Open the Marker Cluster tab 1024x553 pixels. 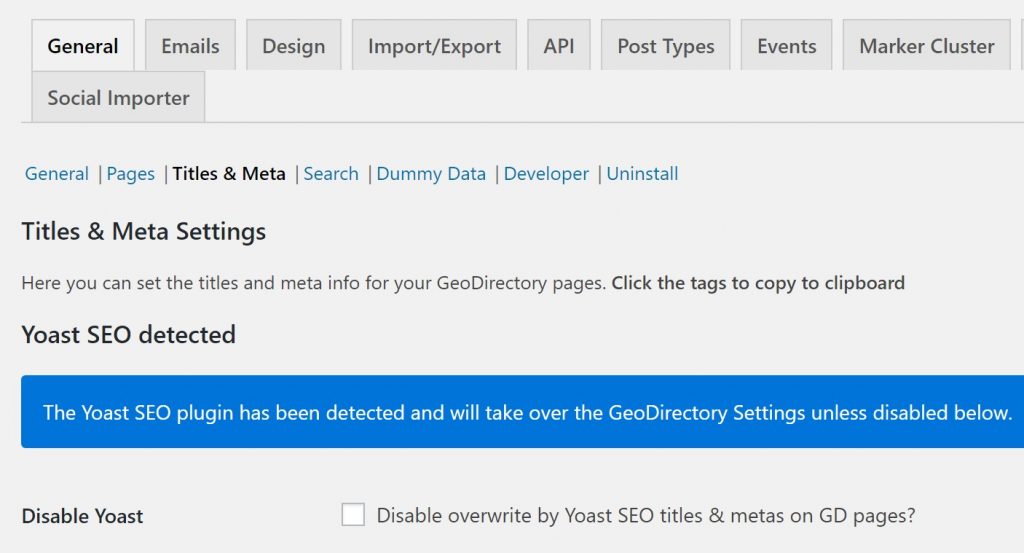(927, 46)
